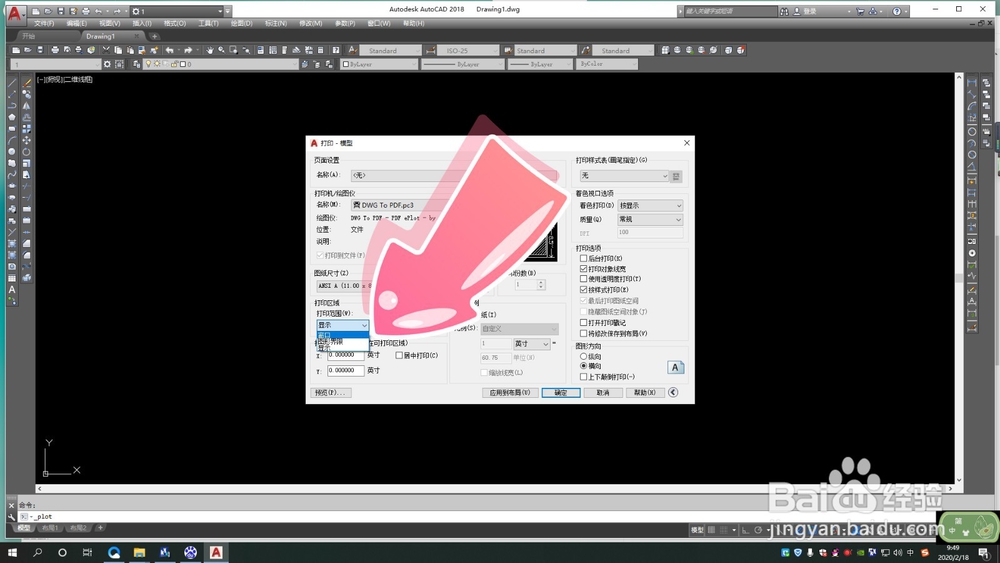Viewport: 1000px width, 563px height.
Task: Open the workspace dropdown in quick access toolbar
Action: [x=178, y=11]
